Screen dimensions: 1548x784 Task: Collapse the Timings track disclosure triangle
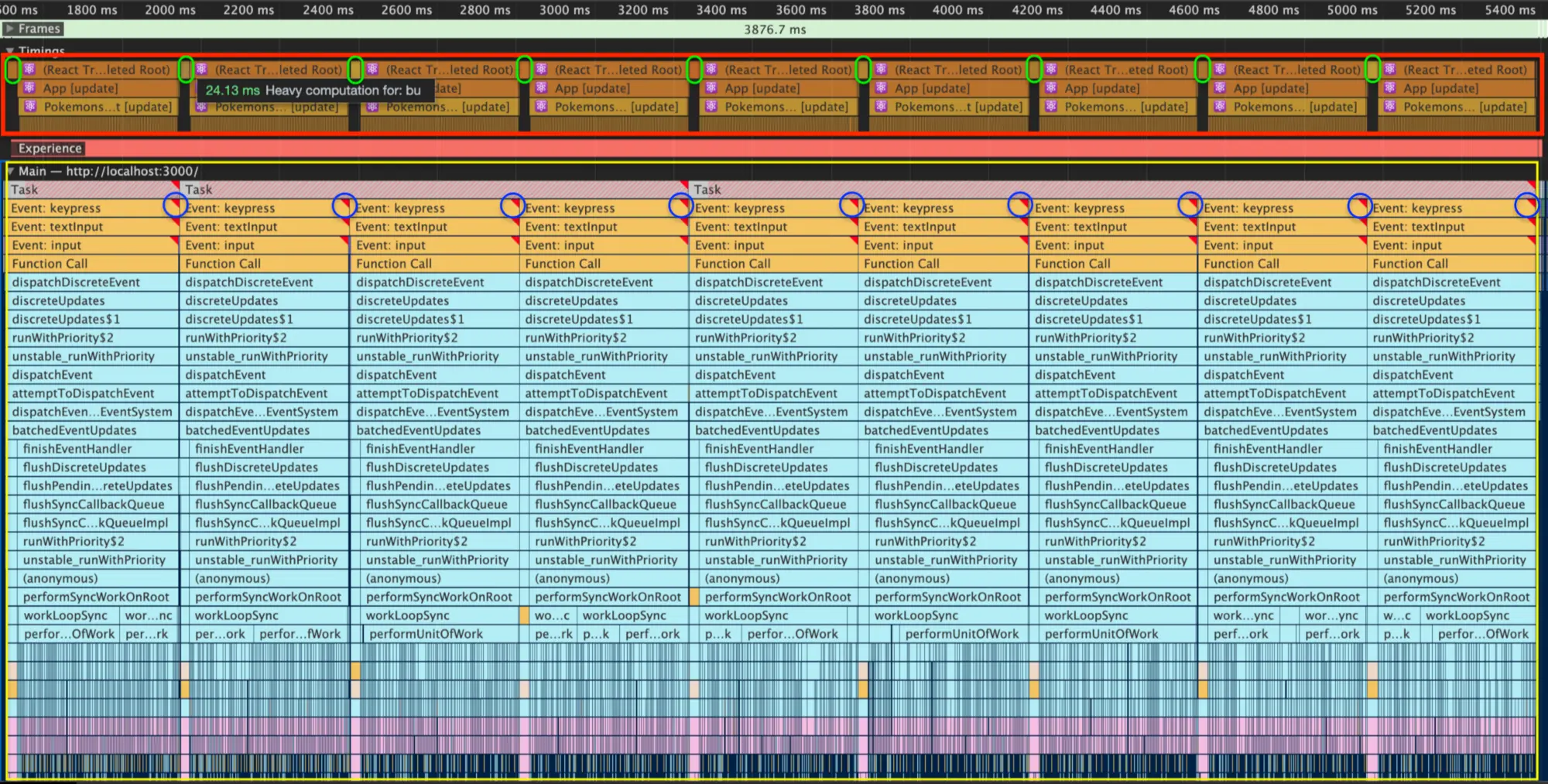pyautogui.click(x=10, y=50)
